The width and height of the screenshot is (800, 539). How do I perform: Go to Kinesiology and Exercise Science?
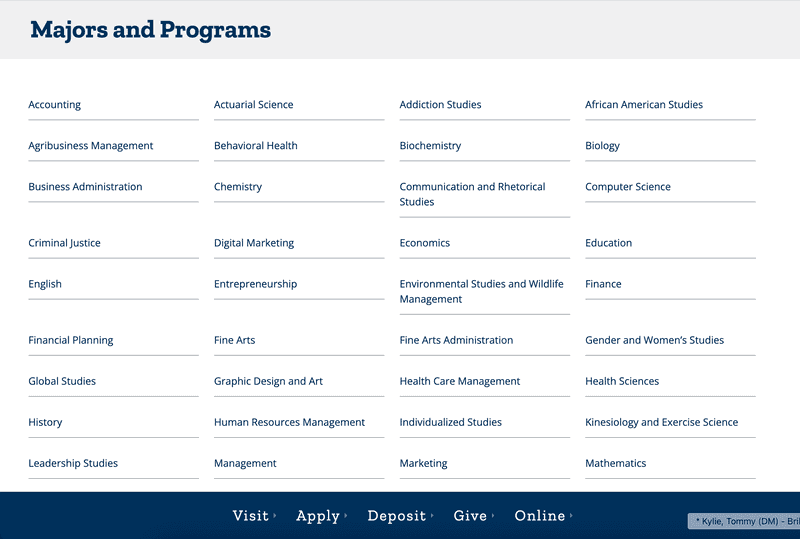tap(662, 422)
